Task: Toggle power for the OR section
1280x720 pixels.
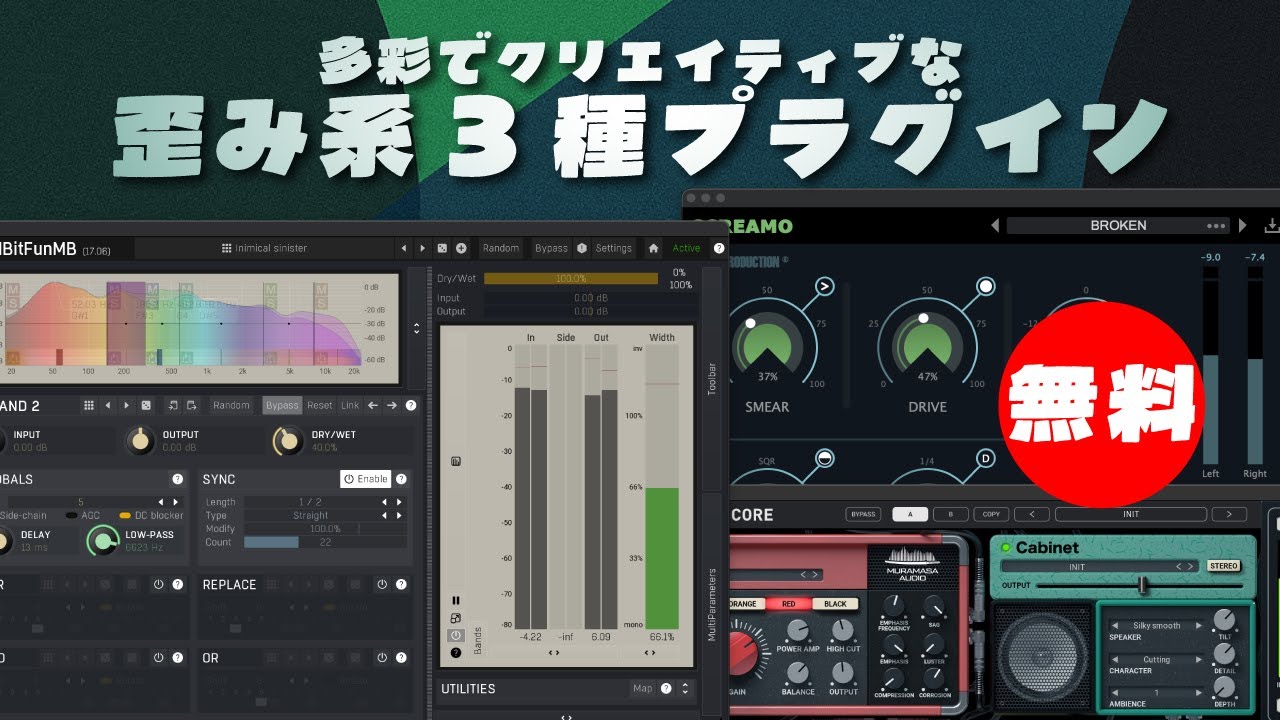Action: point(382,658)
